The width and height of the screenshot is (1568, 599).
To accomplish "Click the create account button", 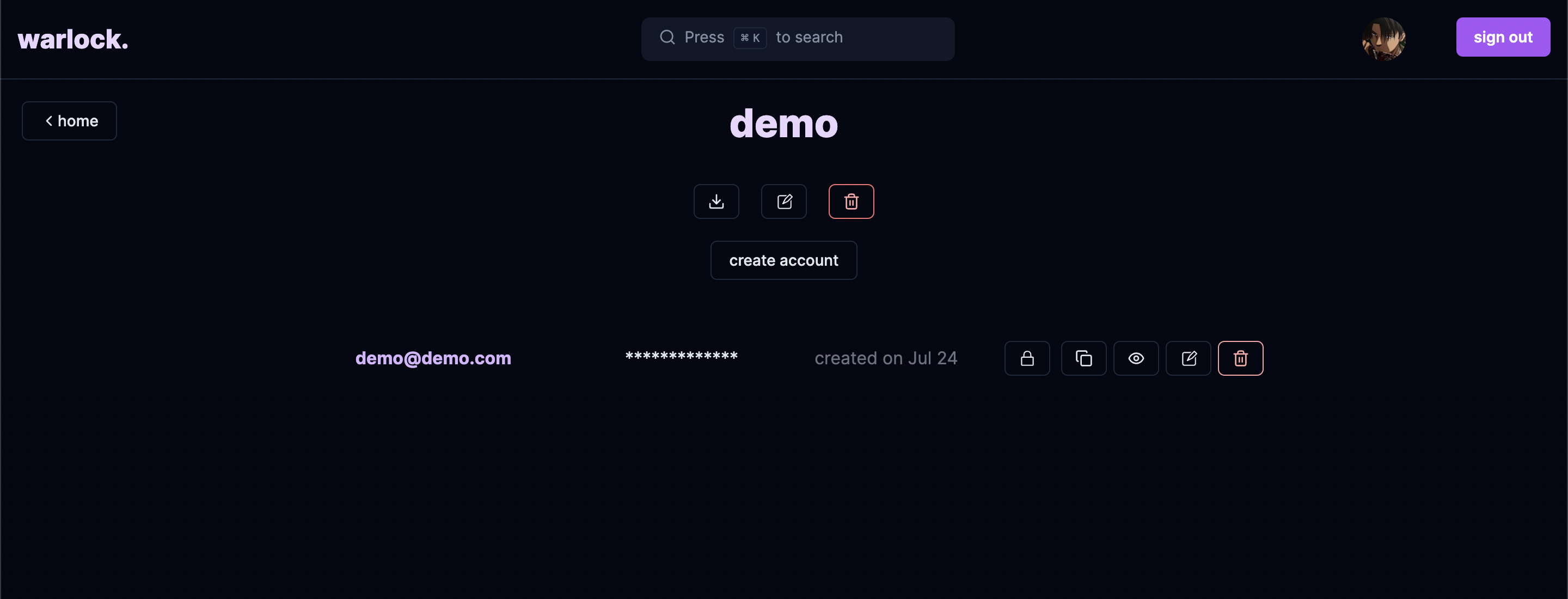I will point(783,260).
